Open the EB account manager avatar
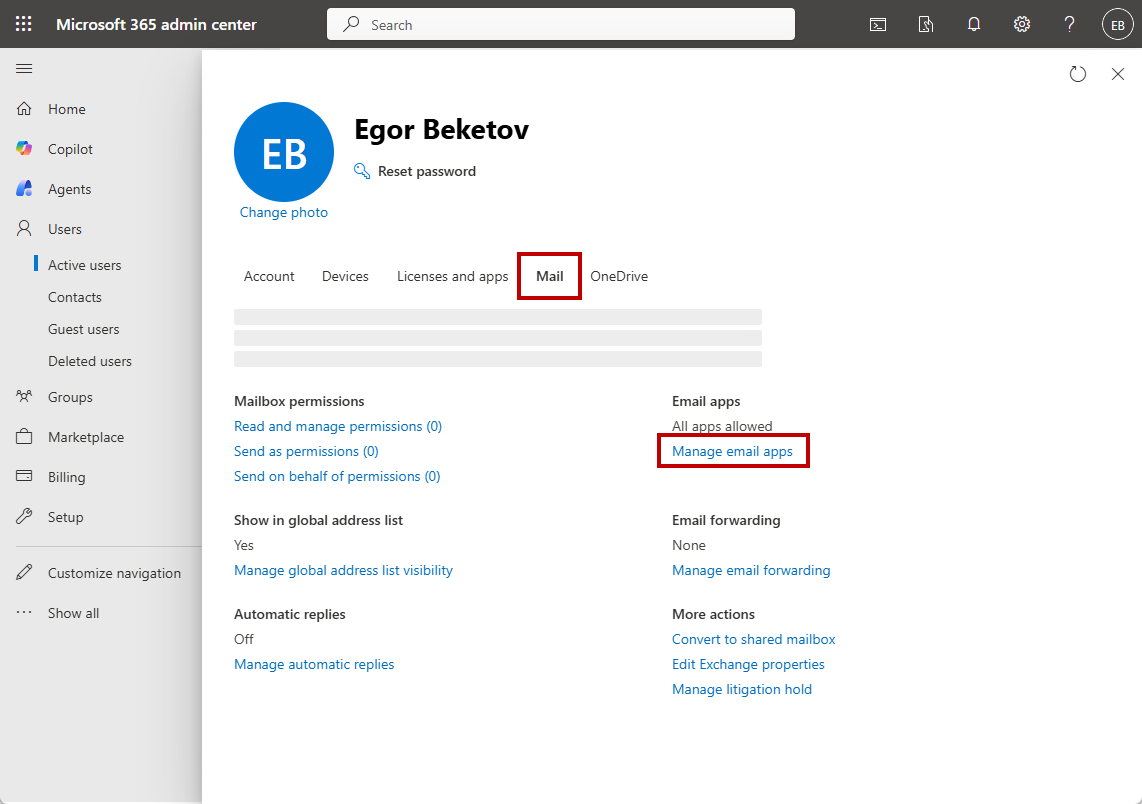The height and width of the screenshot is (804, 1142). [1117, 25]
